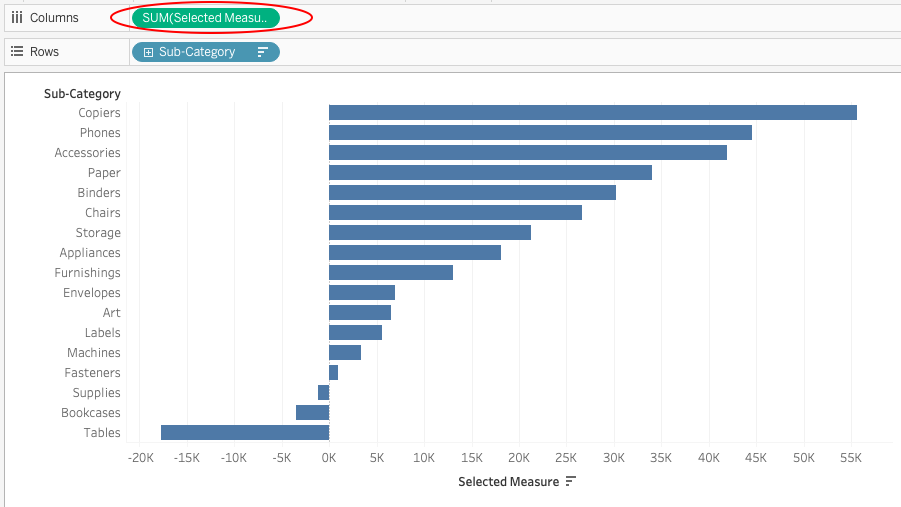
Task: Select the Selected Measure axis title
Action: click(509, 482)
